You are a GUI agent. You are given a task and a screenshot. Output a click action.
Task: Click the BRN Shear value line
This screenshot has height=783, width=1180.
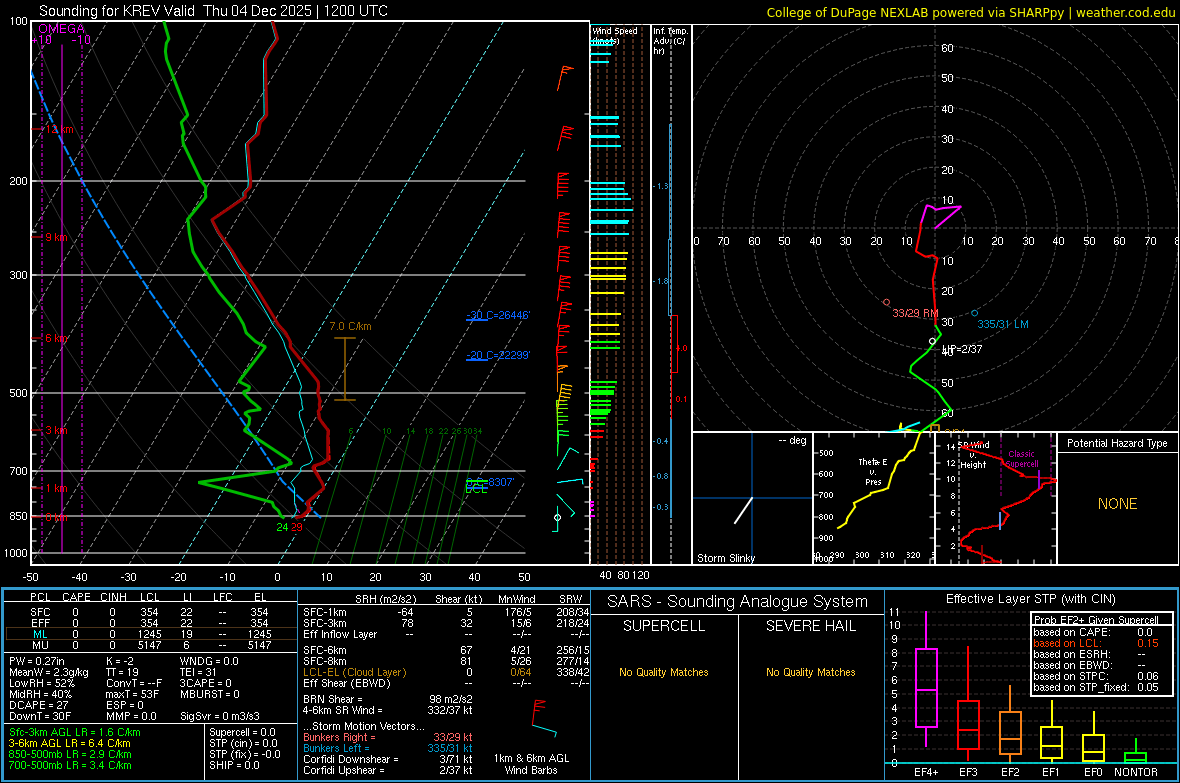coord(388,699)
